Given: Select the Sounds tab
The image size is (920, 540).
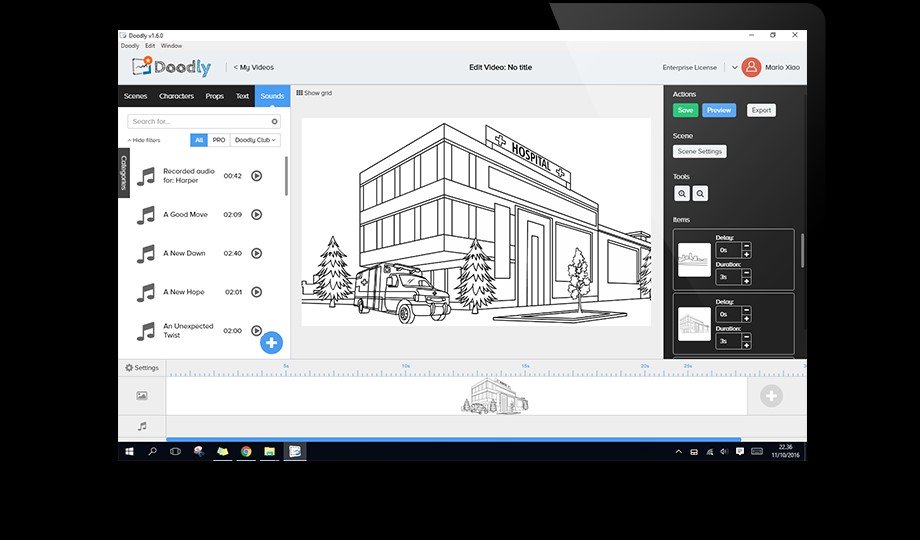Looking at the screenshot, I should point(272,96).
